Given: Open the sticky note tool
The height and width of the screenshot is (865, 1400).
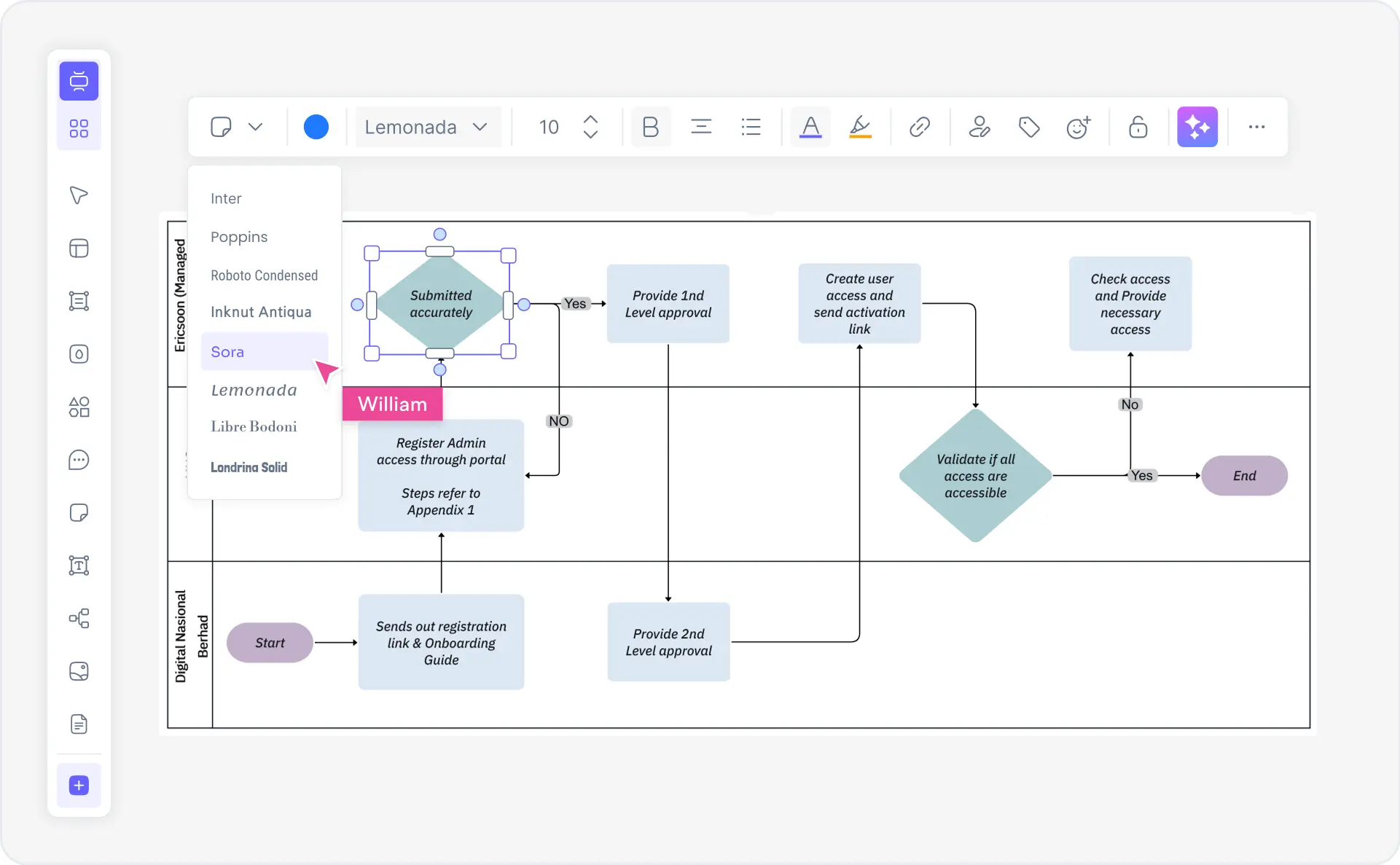Looking at the screenshot, I should click(79, 512).
